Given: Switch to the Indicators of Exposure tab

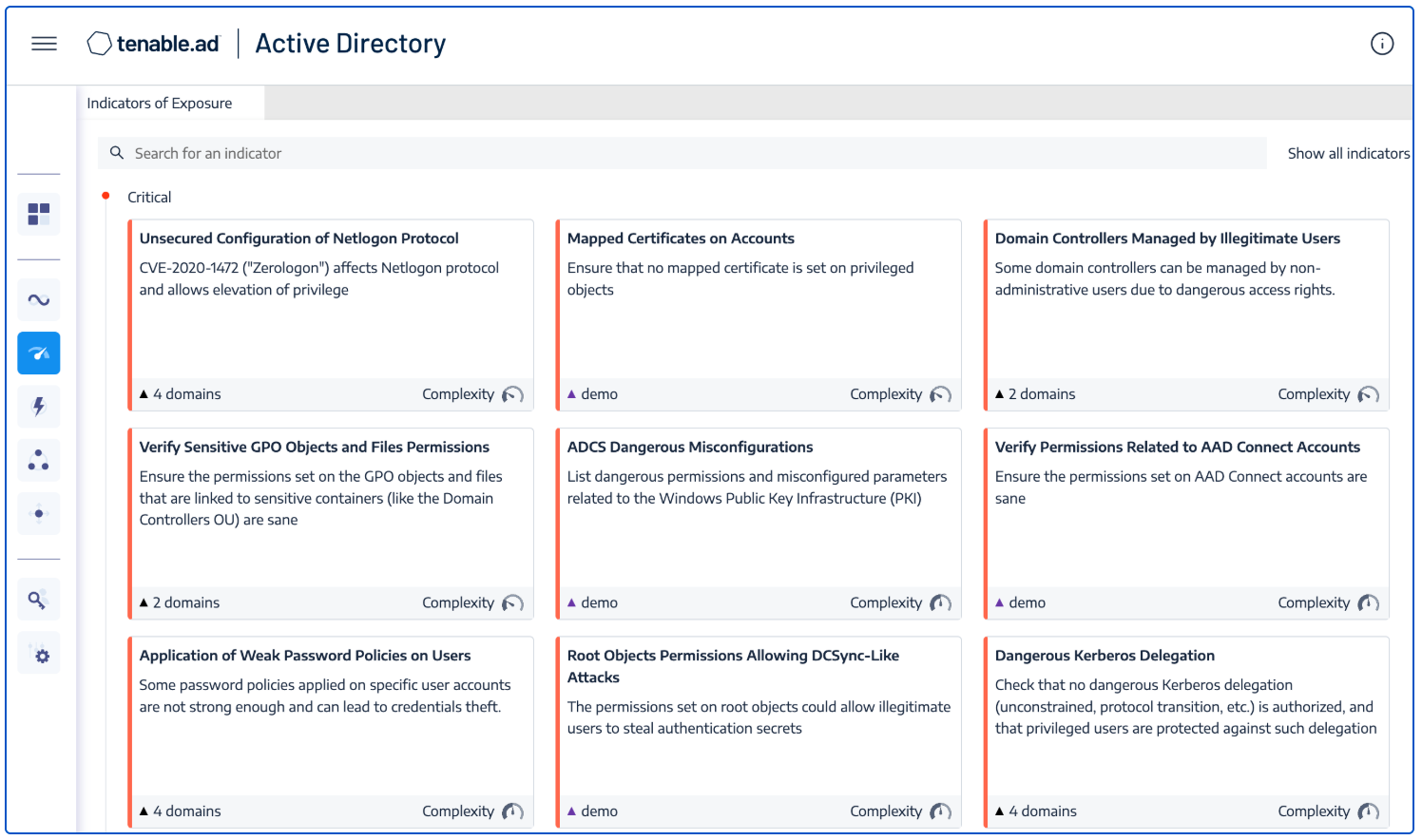Looking at the screenshot, I should click(x=160, y=104).
